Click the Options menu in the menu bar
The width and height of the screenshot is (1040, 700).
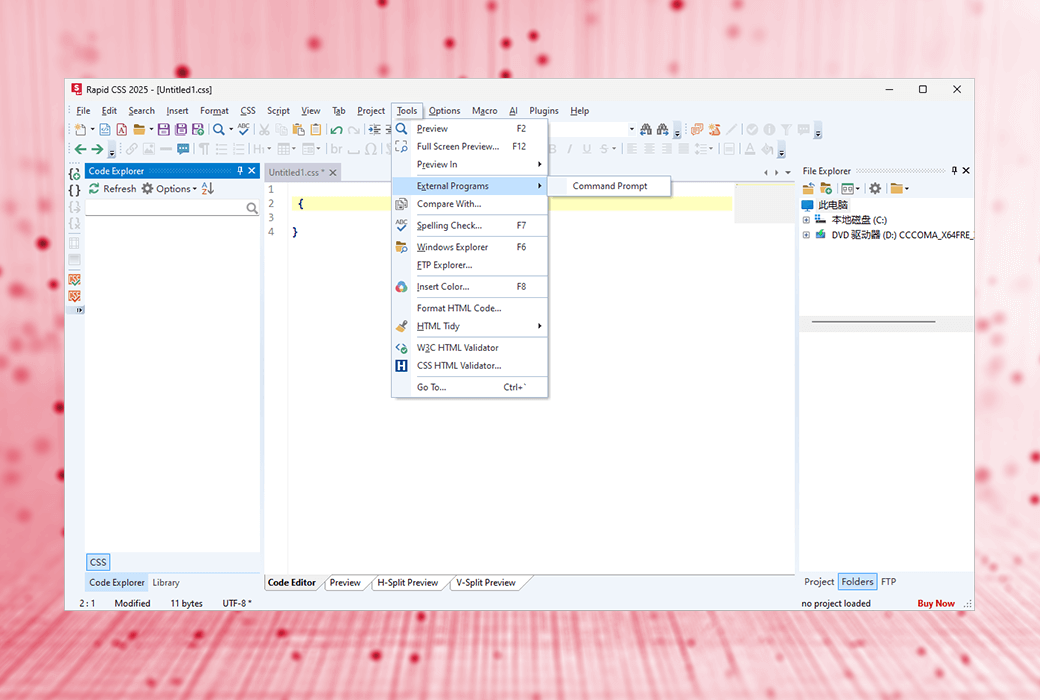click(444, 111)
